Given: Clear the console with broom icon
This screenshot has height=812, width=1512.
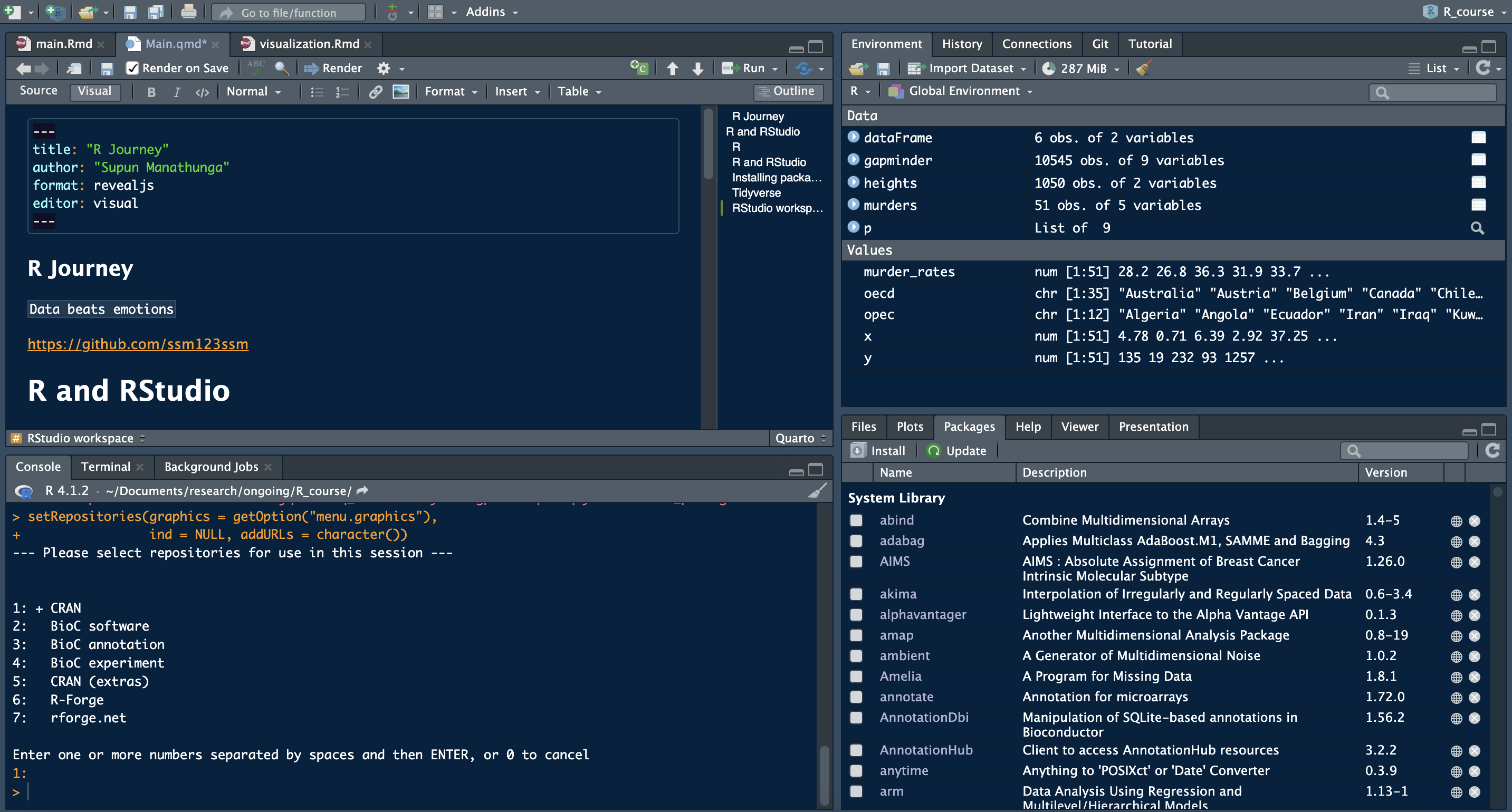Looking at the screenshot, I should pyautogui.click(x=817, y=490).
